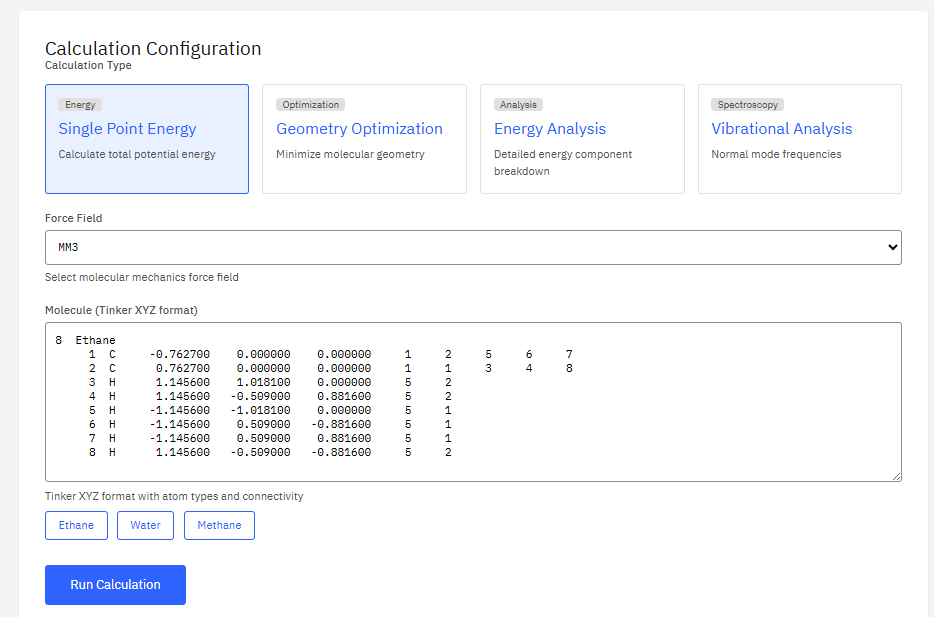The height and width of the screenshot is (617, 934).
Task: Click the Optimization badge tag
Action: [310, 104]
